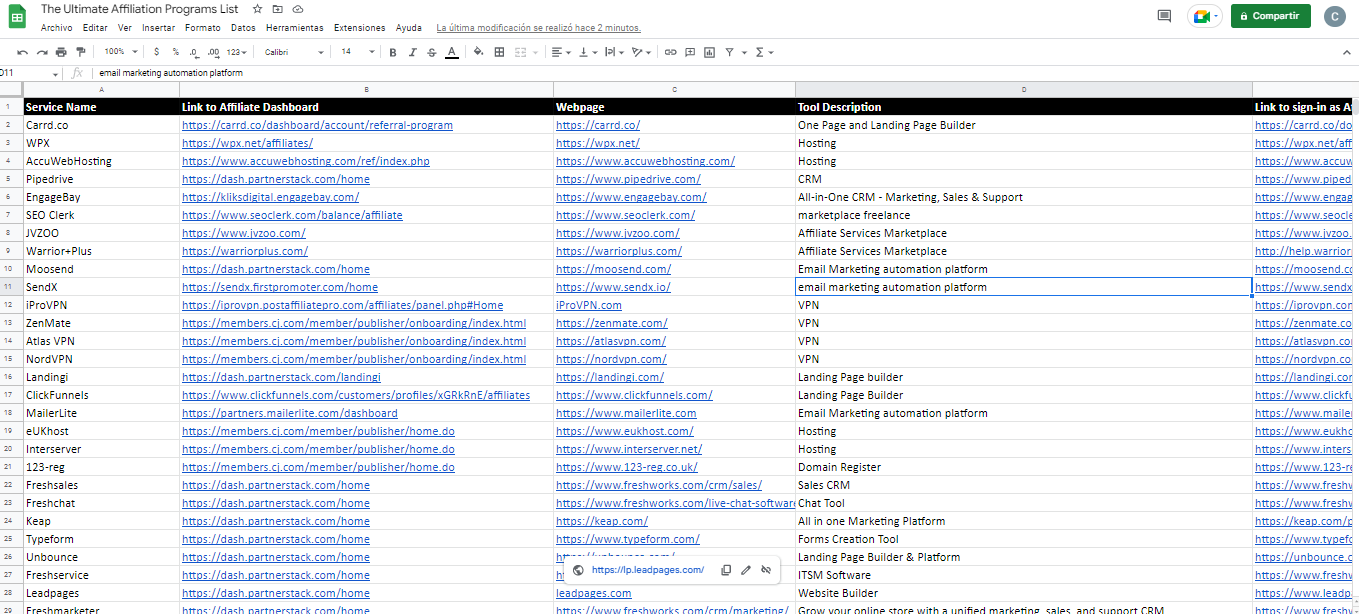Click the Redo arrow icon
Screen dimensions: 1359x614
click(x=42, y=52)
